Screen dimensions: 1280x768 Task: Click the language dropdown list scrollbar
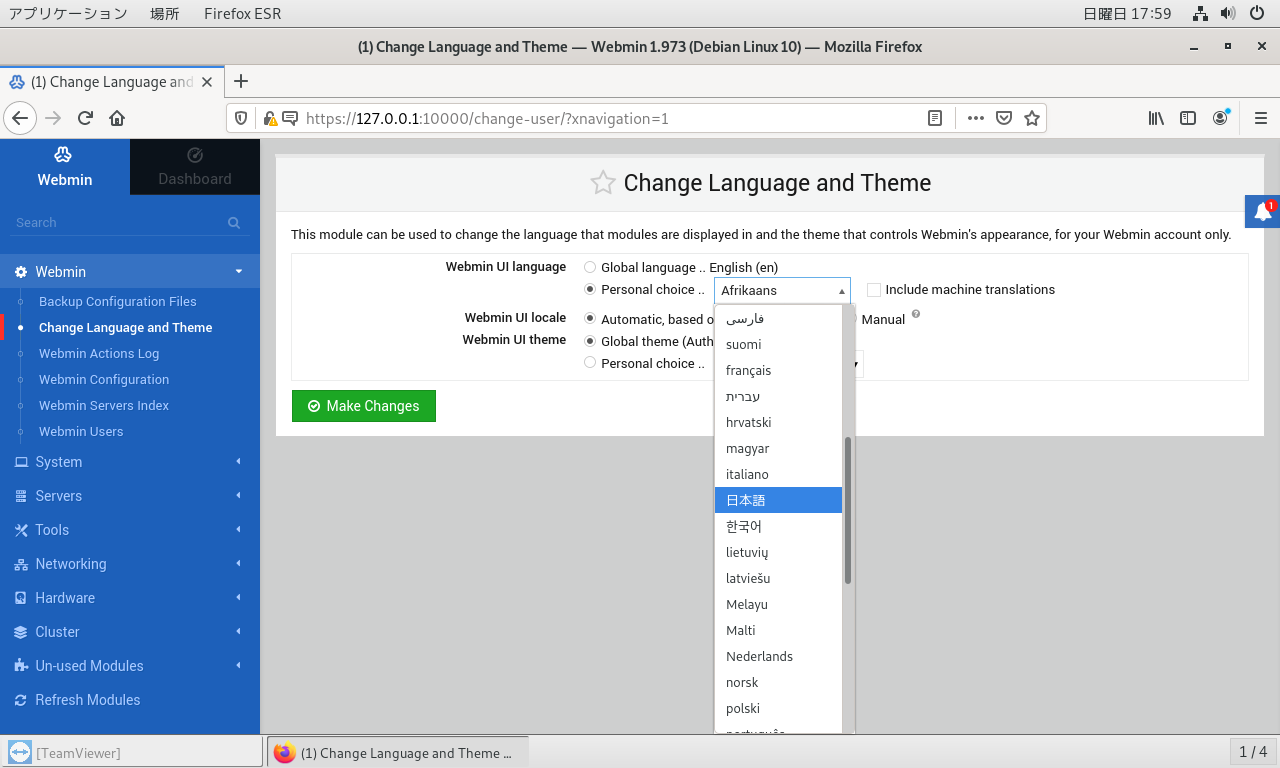[848, 510]
